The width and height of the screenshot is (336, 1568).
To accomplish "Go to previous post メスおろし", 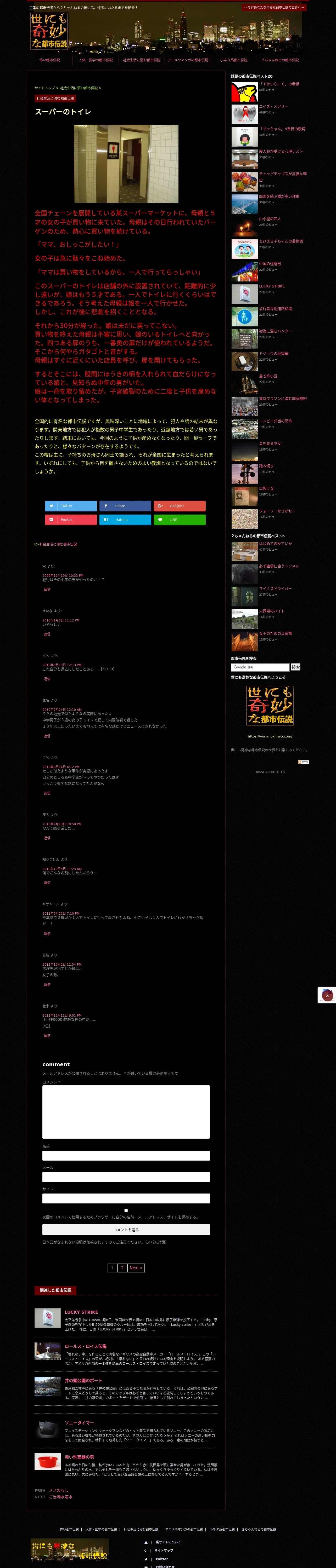I will [59, 1490].
